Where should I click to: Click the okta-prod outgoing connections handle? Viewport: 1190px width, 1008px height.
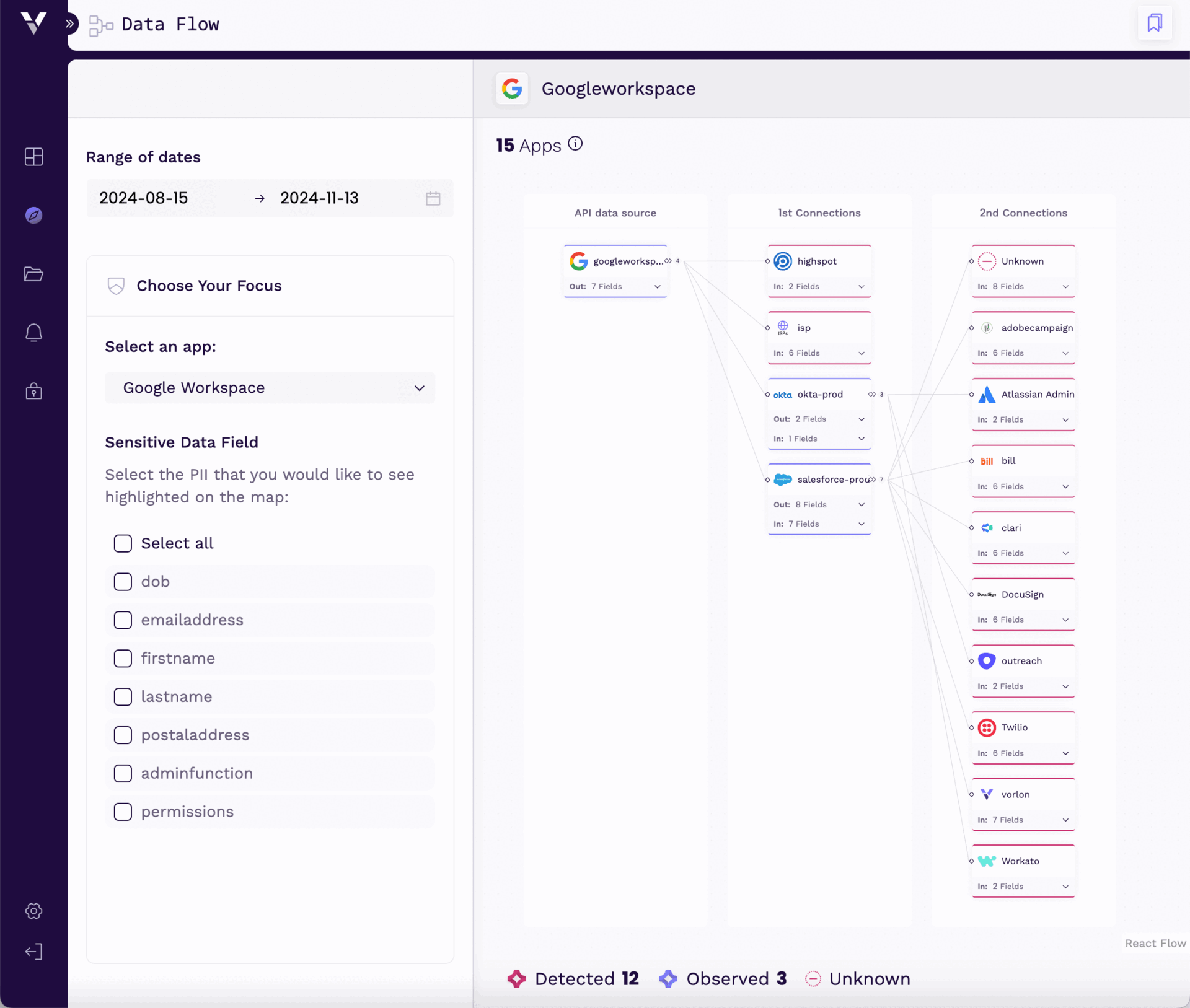pyautogui.click(x=875, y=394)
